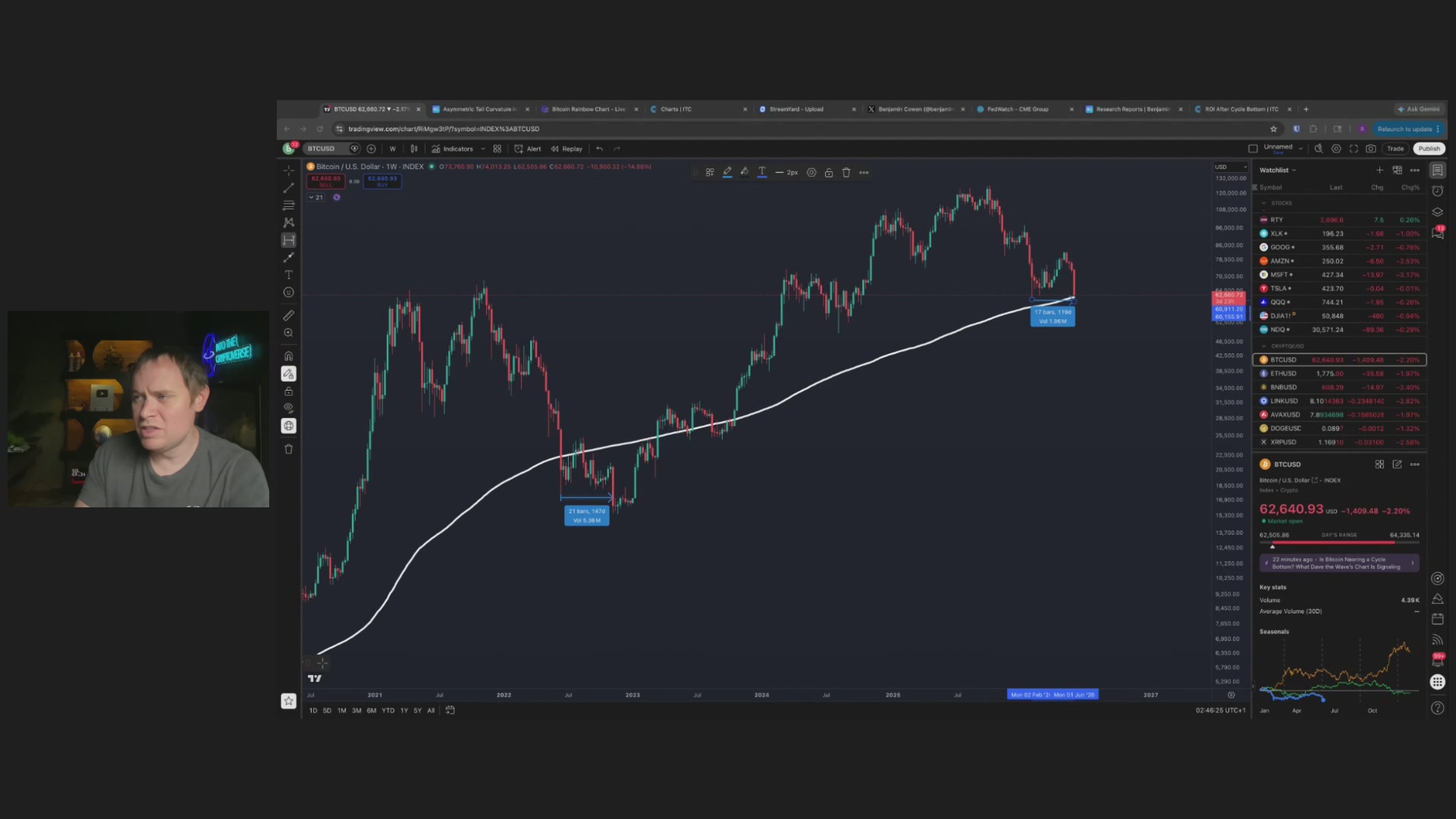Viewport: 1456px width, 819px height.
Task: Collapse the STOCKS watchlist section
Action: coord(1264,203)
